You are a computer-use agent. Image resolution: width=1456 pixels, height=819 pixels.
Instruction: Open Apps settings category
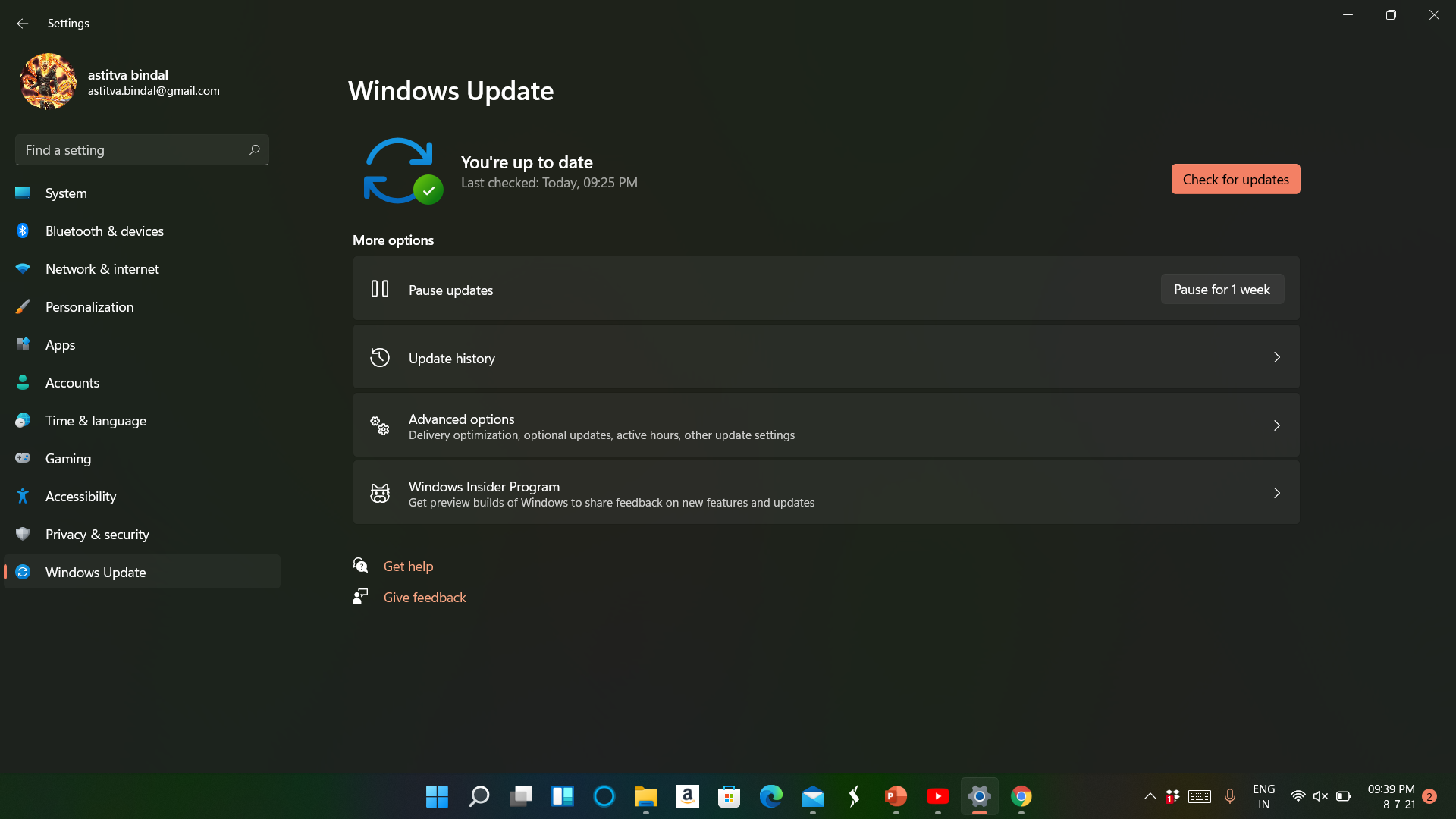tap(142, 344)
